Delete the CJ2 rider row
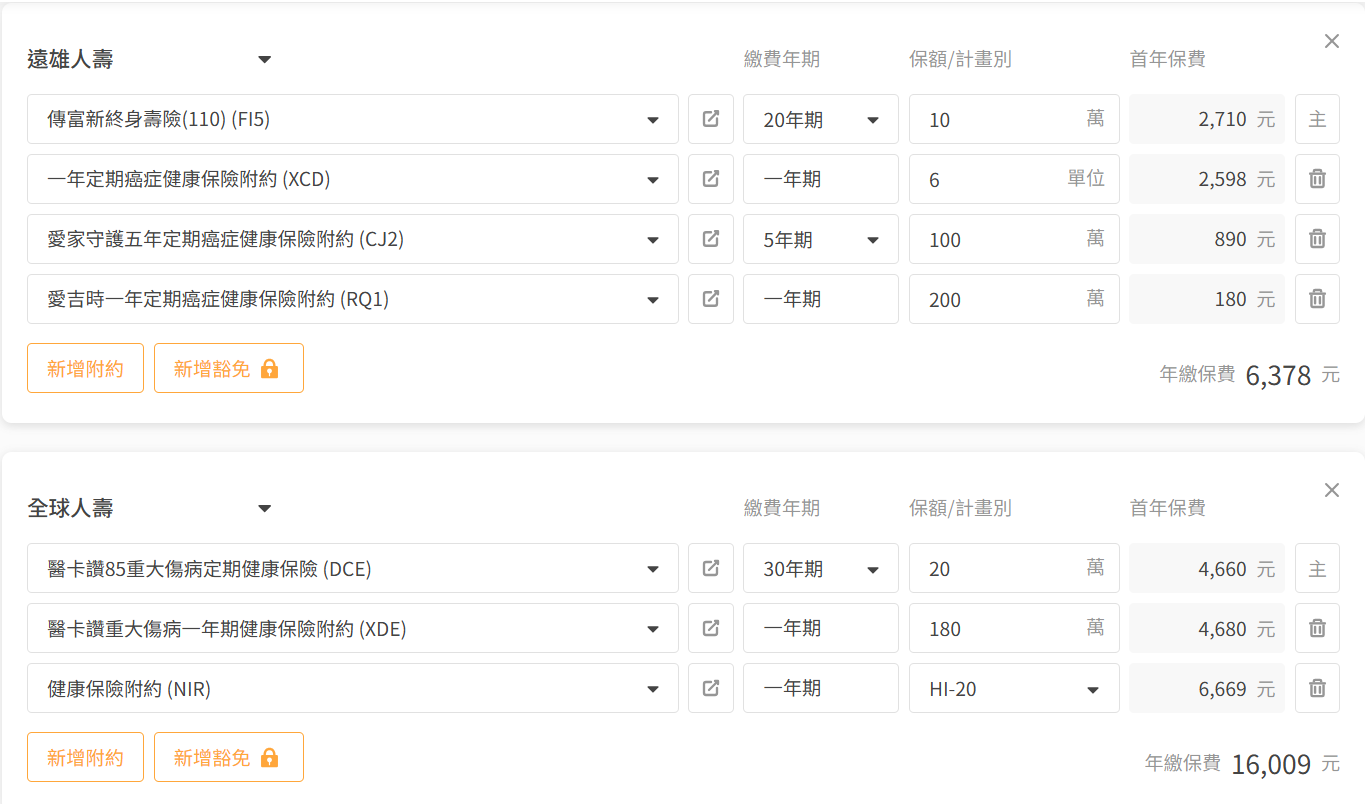This screenshot has height=804, width=1365. point(1317,239)
